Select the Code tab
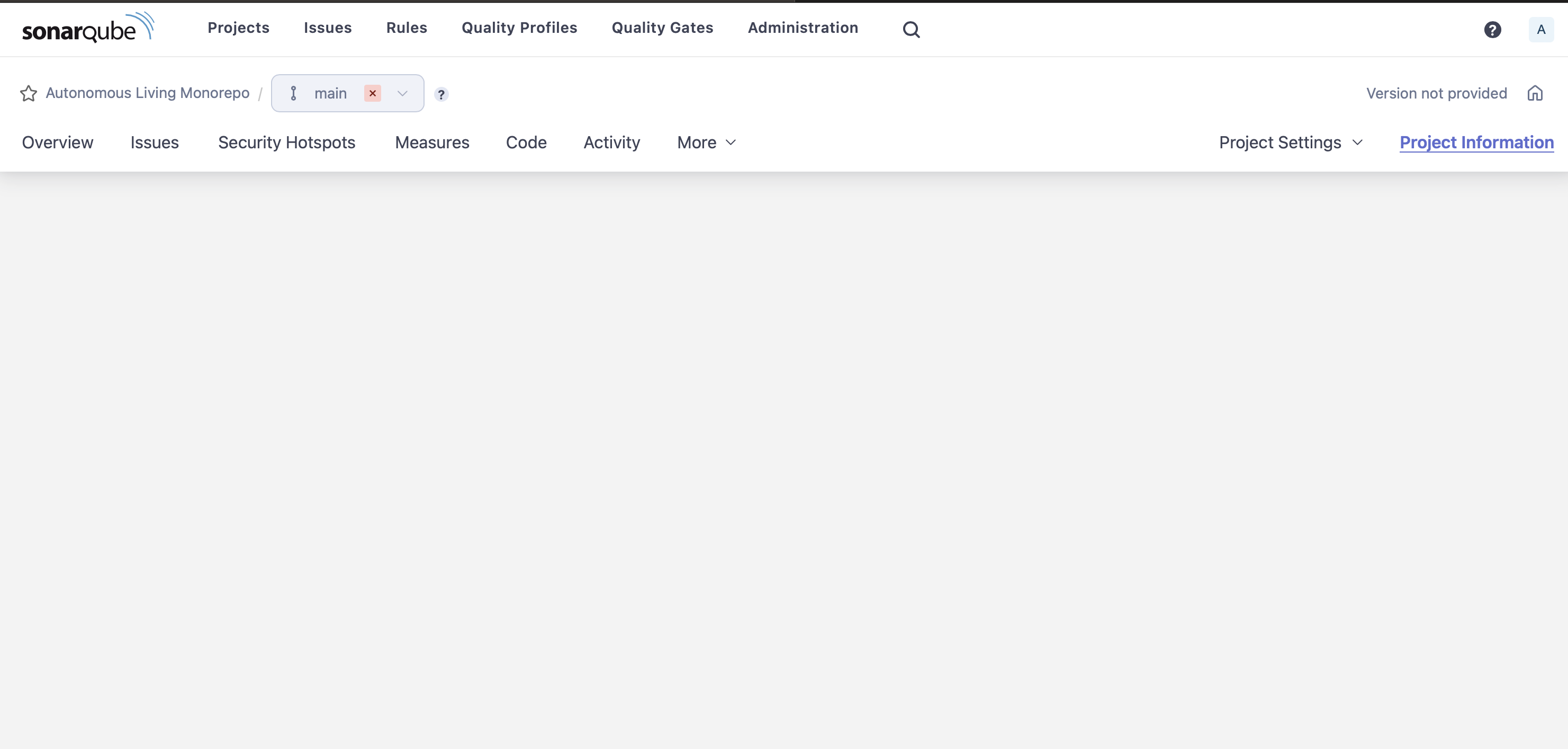The height and width of the screenshot is (749, 1568). point(526,142)
